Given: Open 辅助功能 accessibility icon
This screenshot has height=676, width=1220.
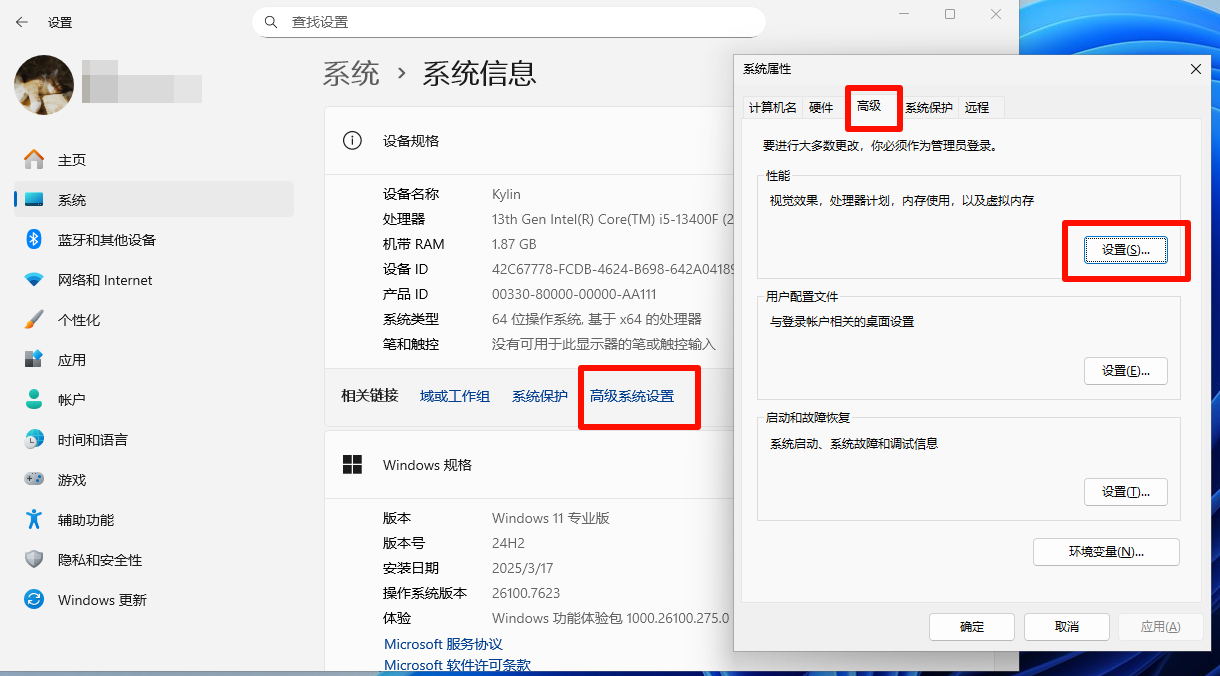Looking at the screenshot, I should (x=34, y=519).
